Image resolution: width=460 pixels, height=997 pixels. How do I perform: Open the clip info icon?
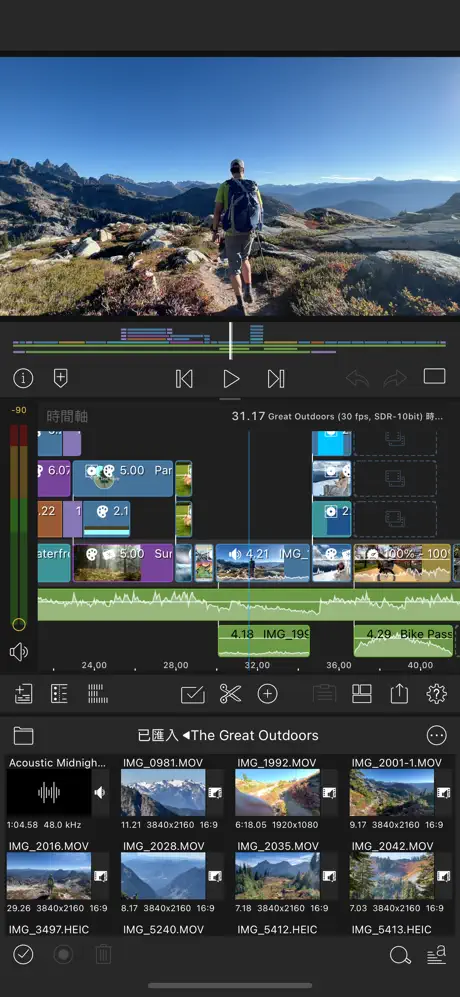(x=23, y=378)
